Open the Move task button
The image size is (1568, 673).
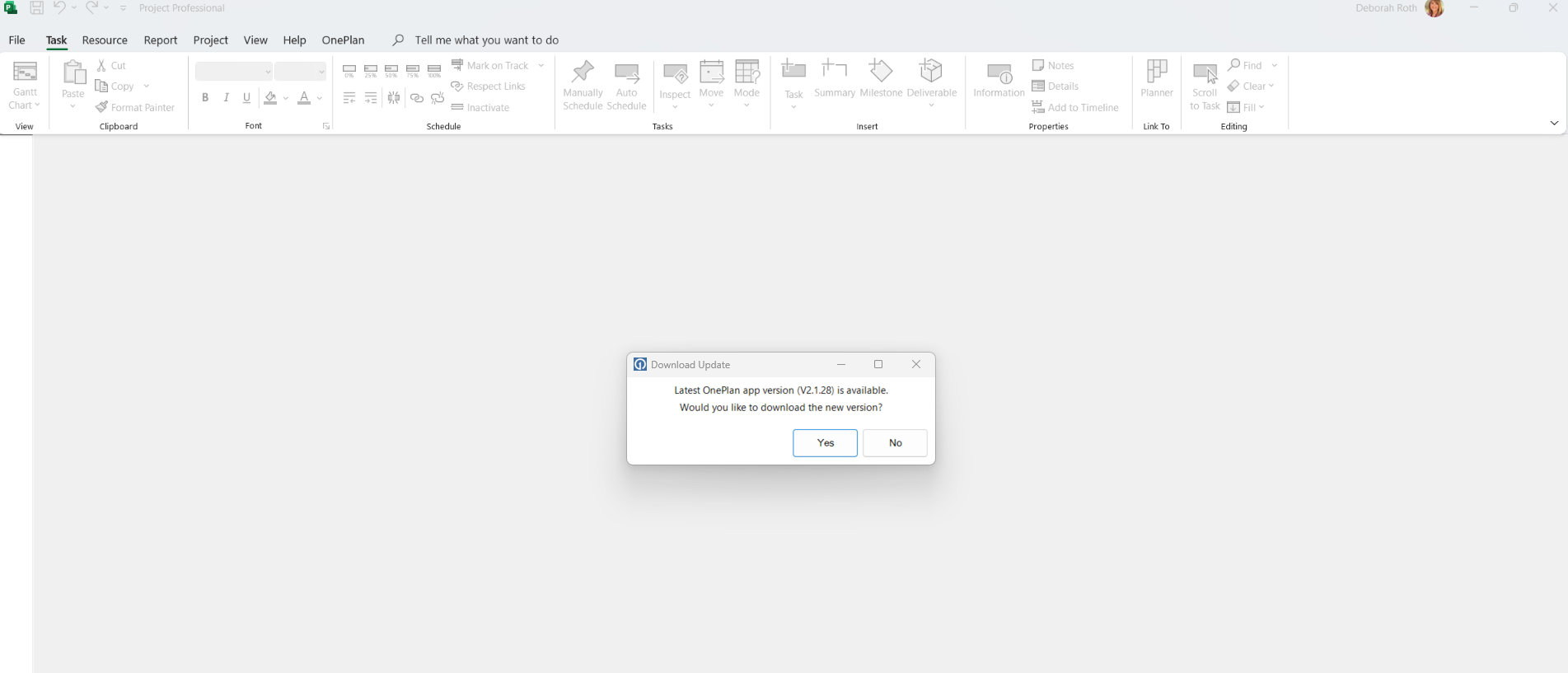pos(711,84)
